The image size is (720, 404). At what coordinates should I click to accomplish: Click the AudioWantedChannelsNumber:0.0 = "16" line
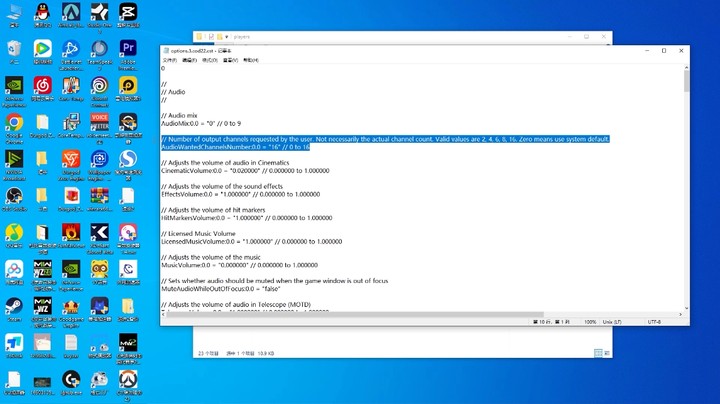236,147
